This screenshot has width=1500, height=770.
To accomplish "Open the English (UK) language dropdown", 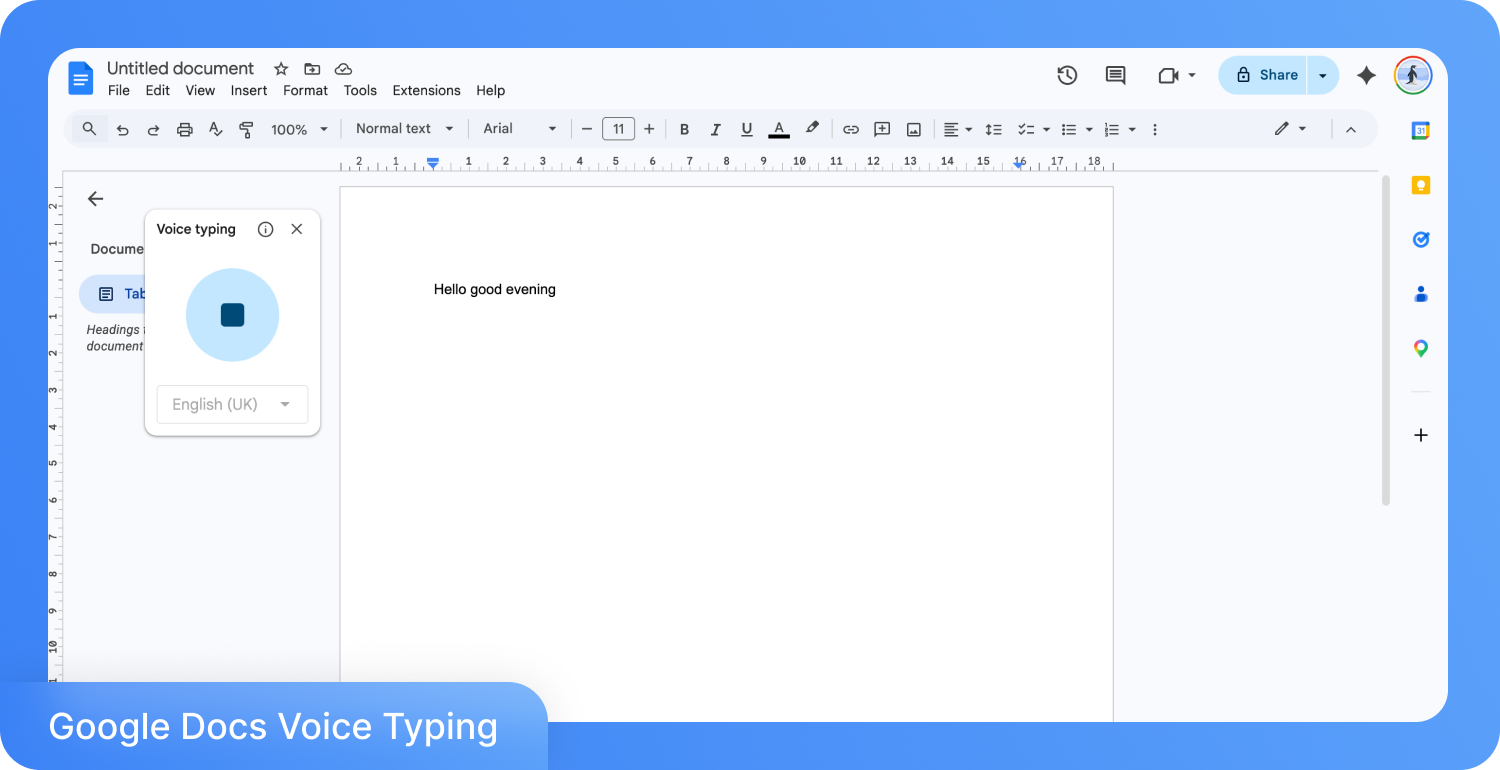I will click(x=232, y=404).
